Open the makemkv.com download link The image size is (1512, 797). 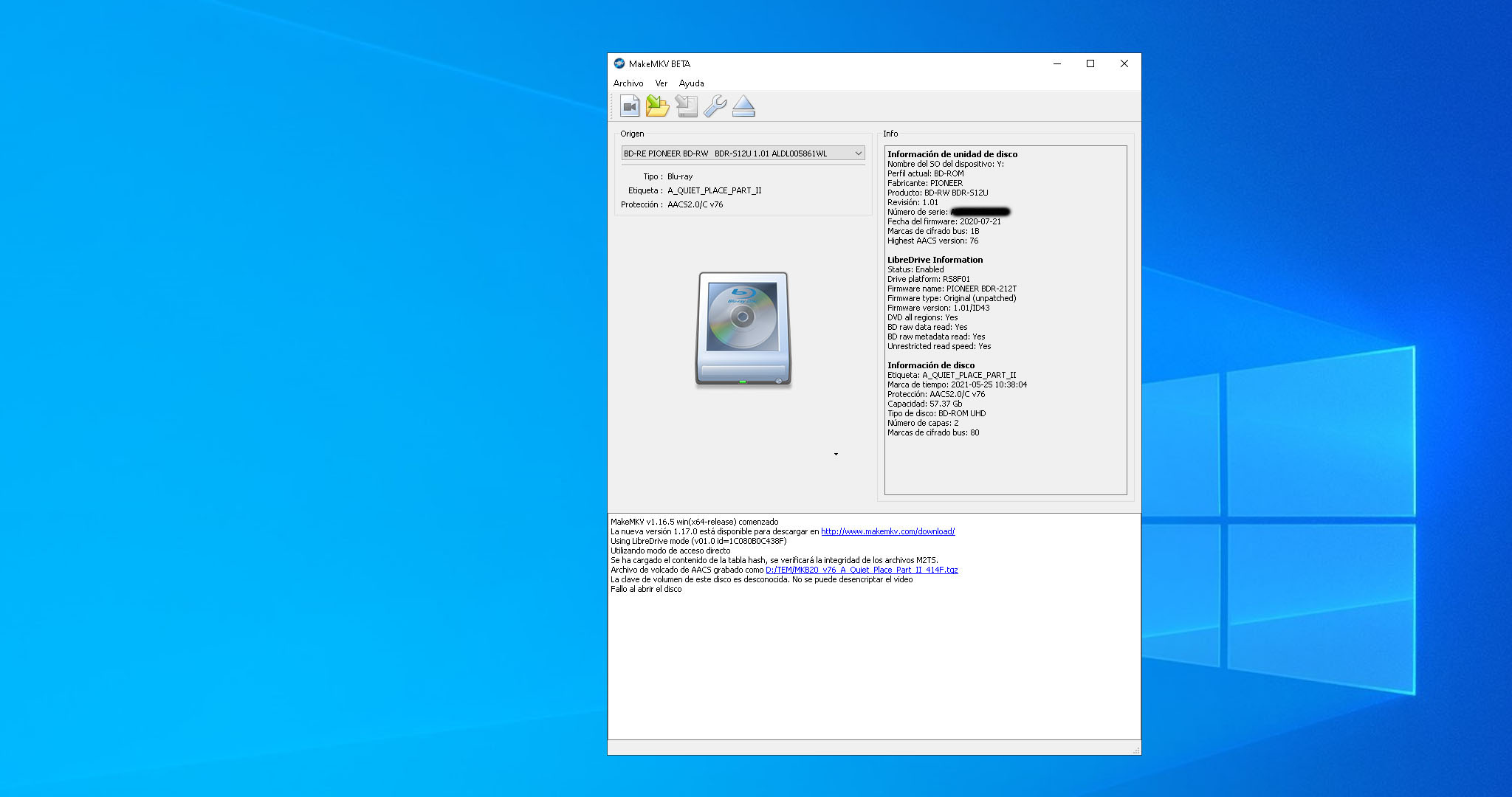coord(887,531)
